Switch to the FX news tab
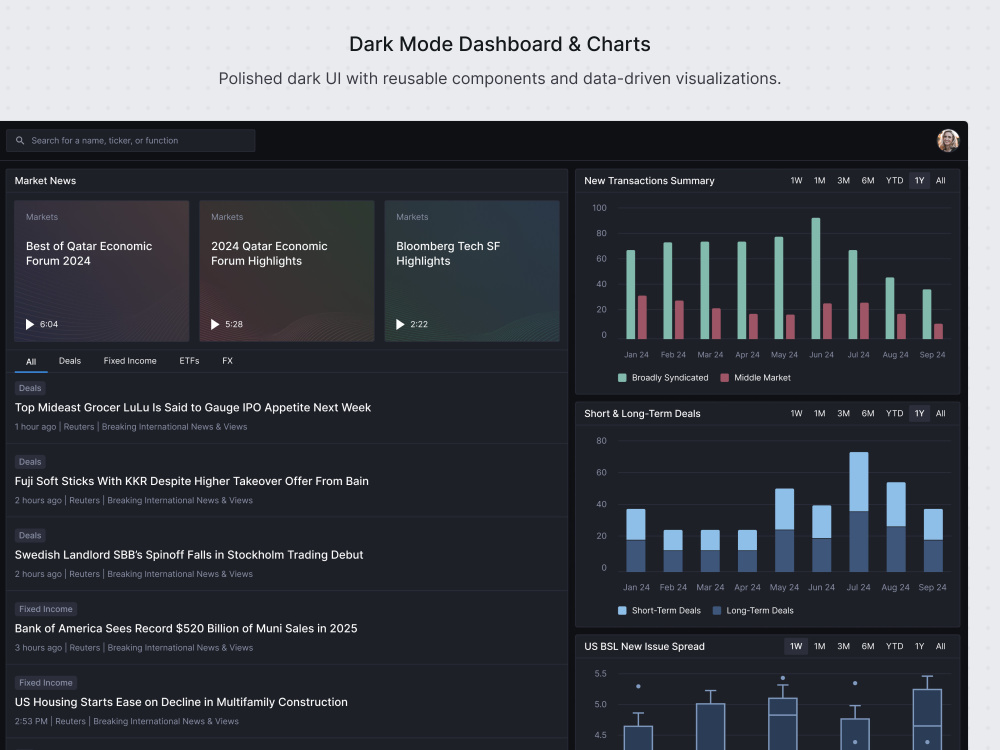Screen dimensions: 1000x750 click(x=228, y=361)
